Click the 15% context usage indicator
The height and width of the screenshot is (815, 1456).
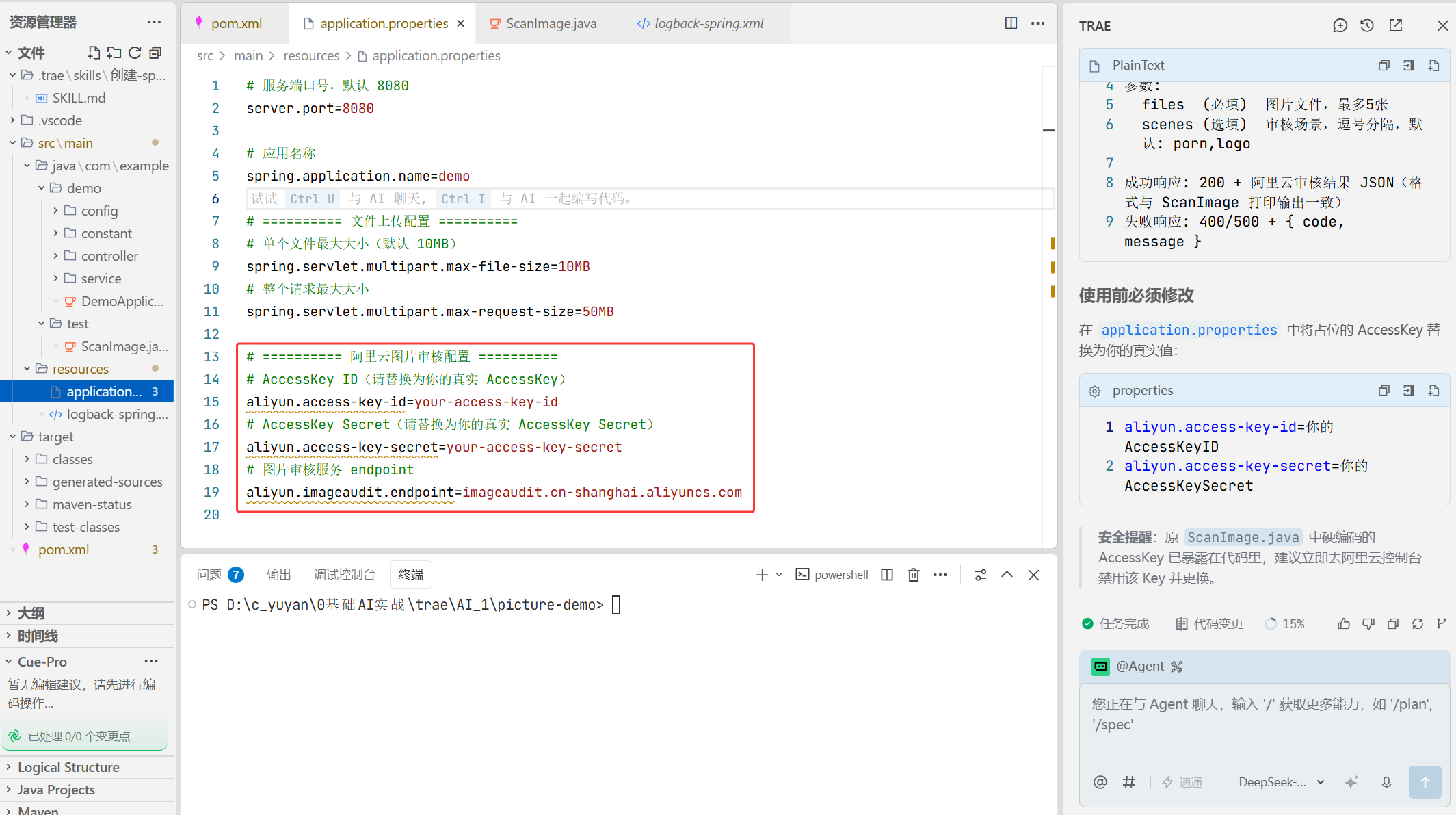click(x=1285, y=623)
